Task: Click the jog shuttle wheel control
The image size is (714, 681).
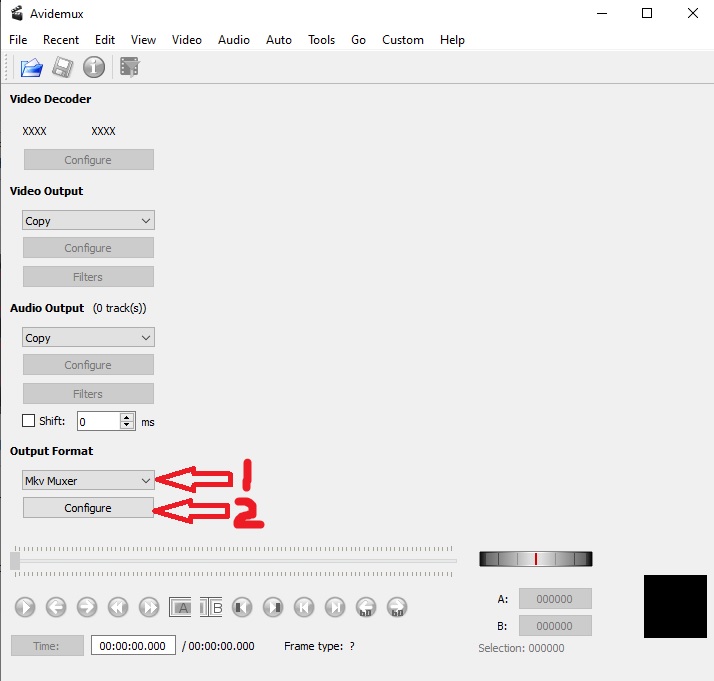Action: point(536,559)
